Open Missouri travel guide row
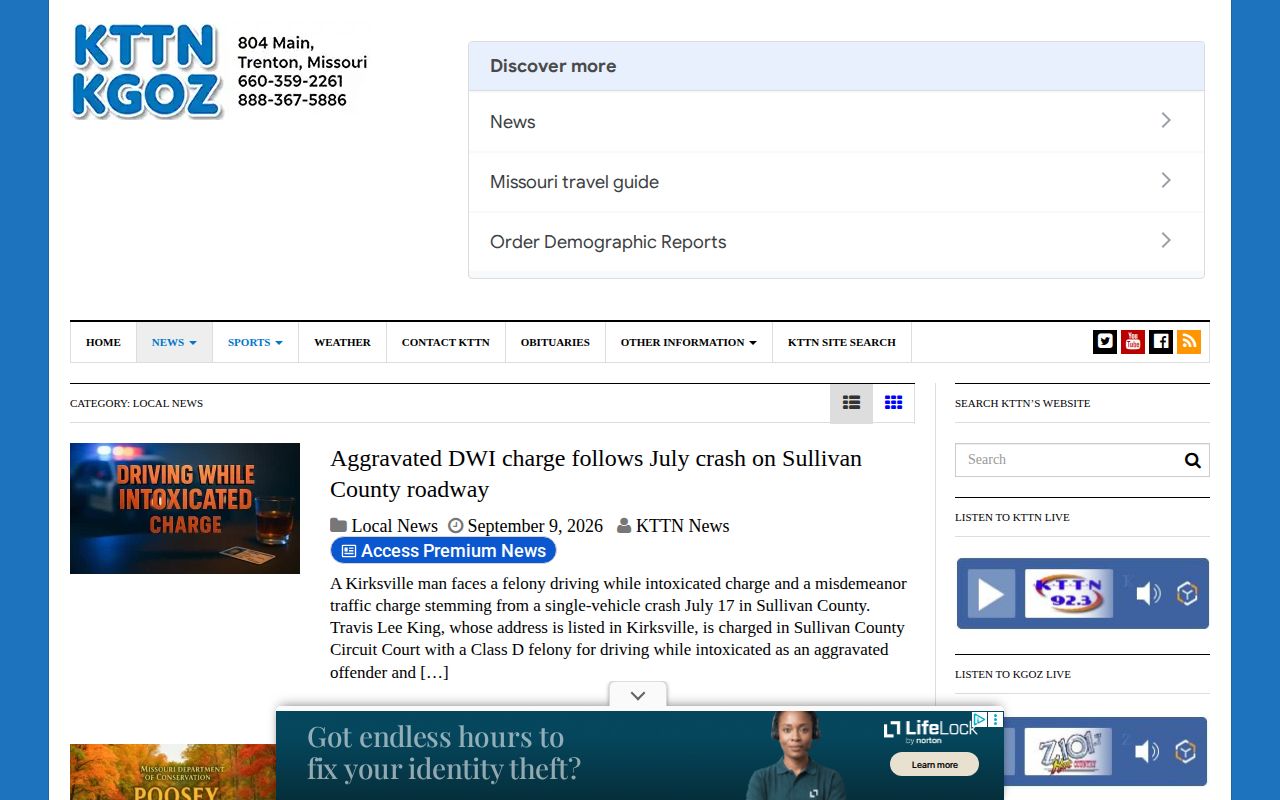 click(836, 182)
